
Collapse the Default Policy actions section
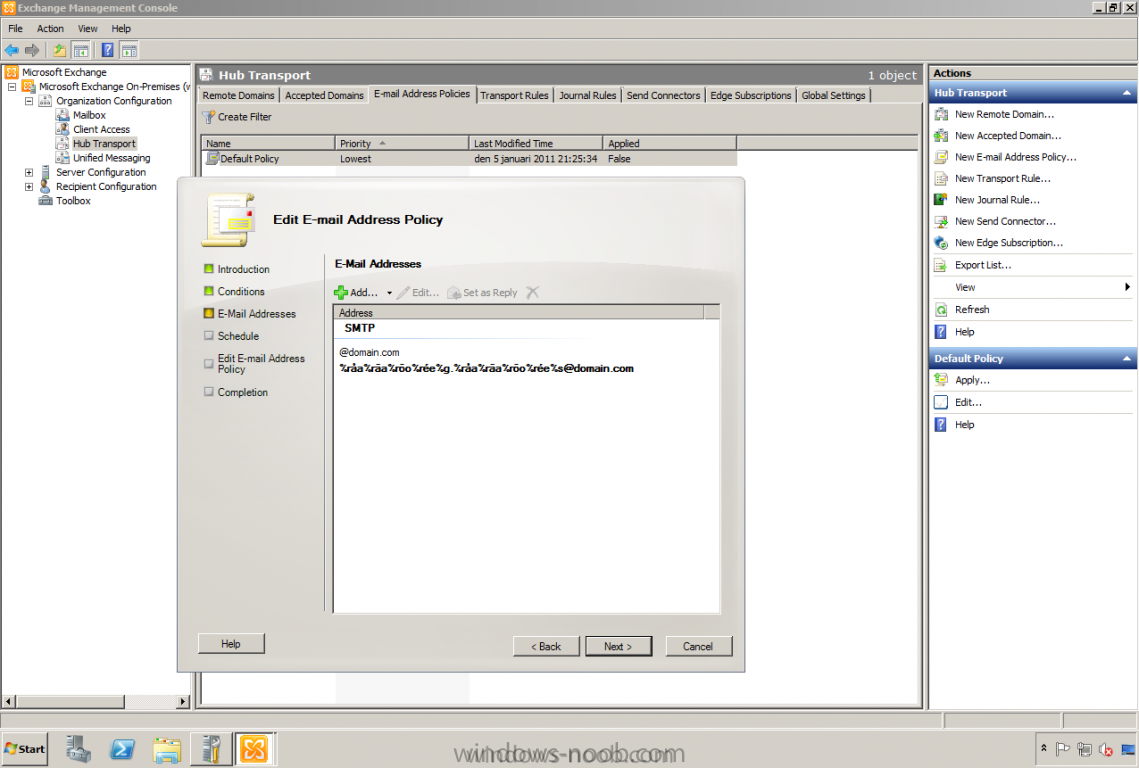coord(1127,358)
